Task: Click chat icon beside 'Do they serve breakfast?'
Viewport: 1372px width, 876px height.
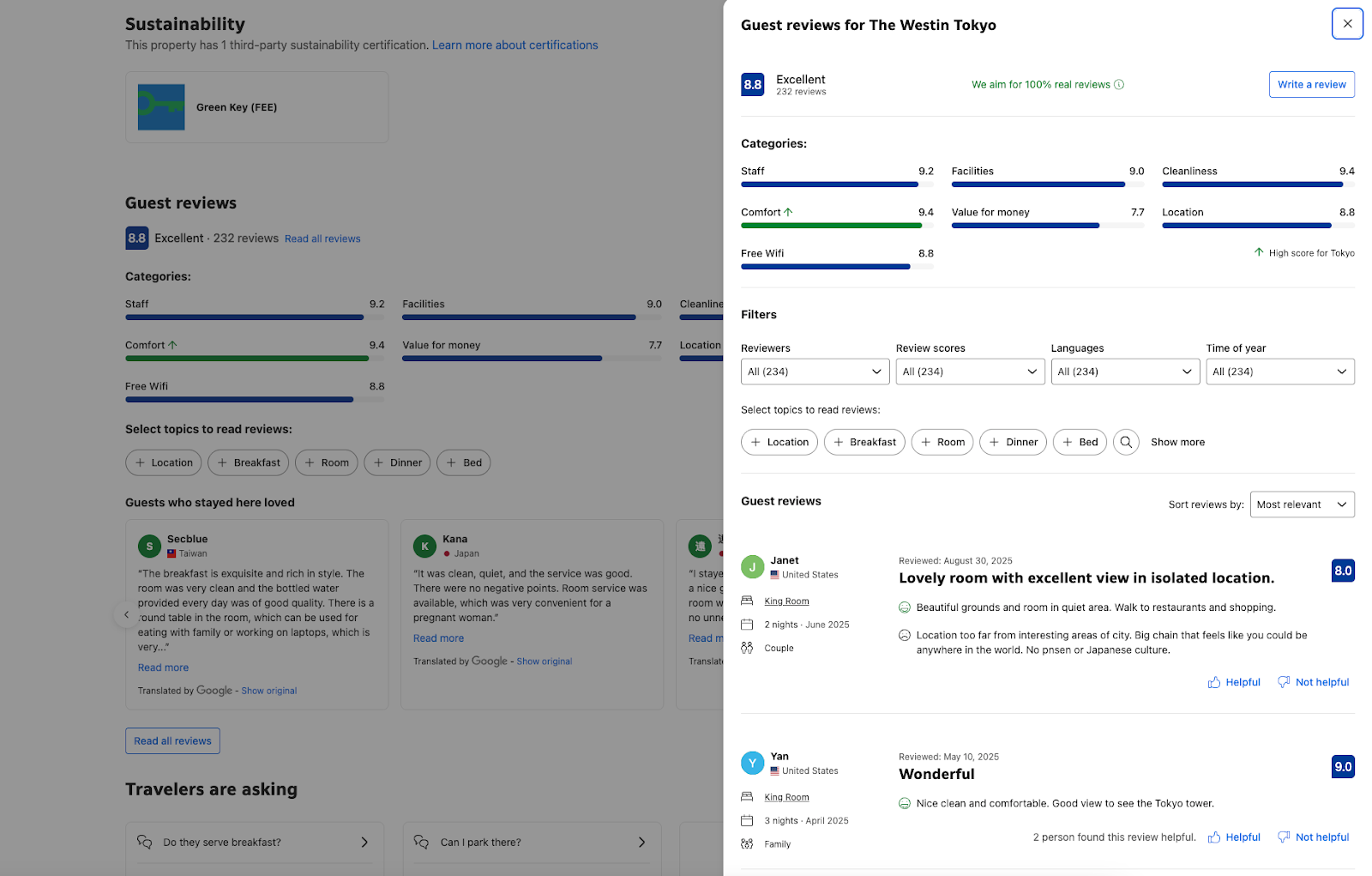Action: pos(144,843)
